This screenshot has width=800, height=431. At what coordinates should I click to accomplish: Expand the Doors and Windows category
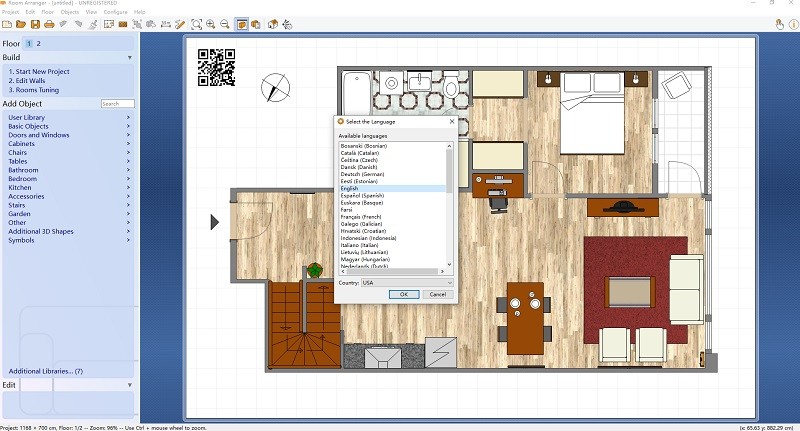(x=68, y=135)
